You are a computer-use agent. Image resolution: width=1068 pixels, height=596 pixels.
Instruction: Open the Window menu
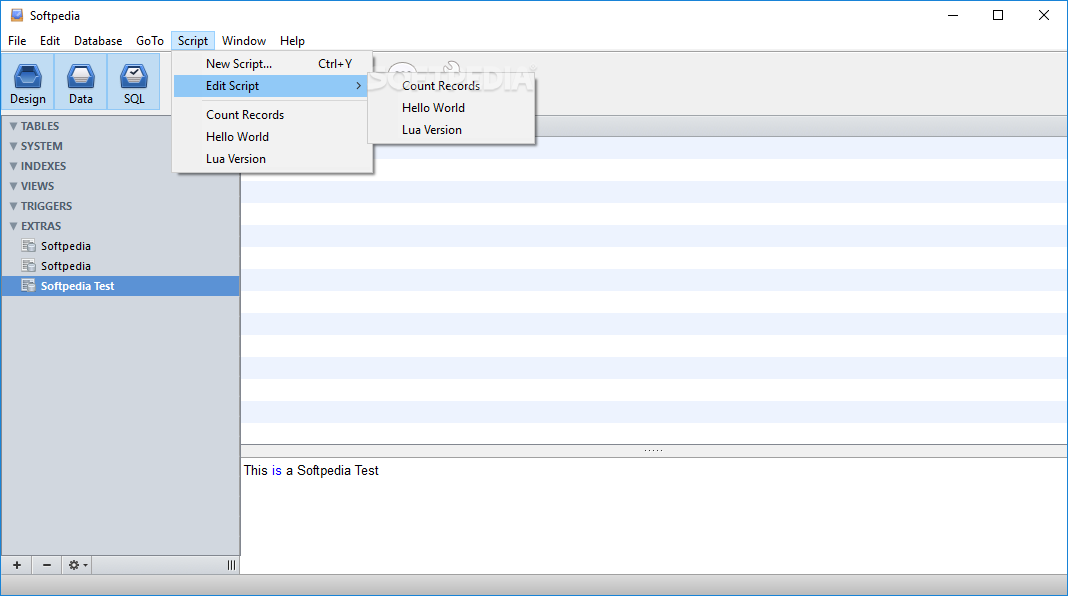244,41
